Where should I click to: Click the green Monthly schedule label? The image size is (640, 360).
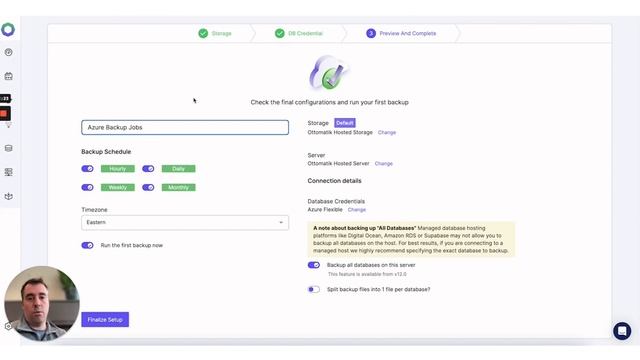[x=178, y=187]
